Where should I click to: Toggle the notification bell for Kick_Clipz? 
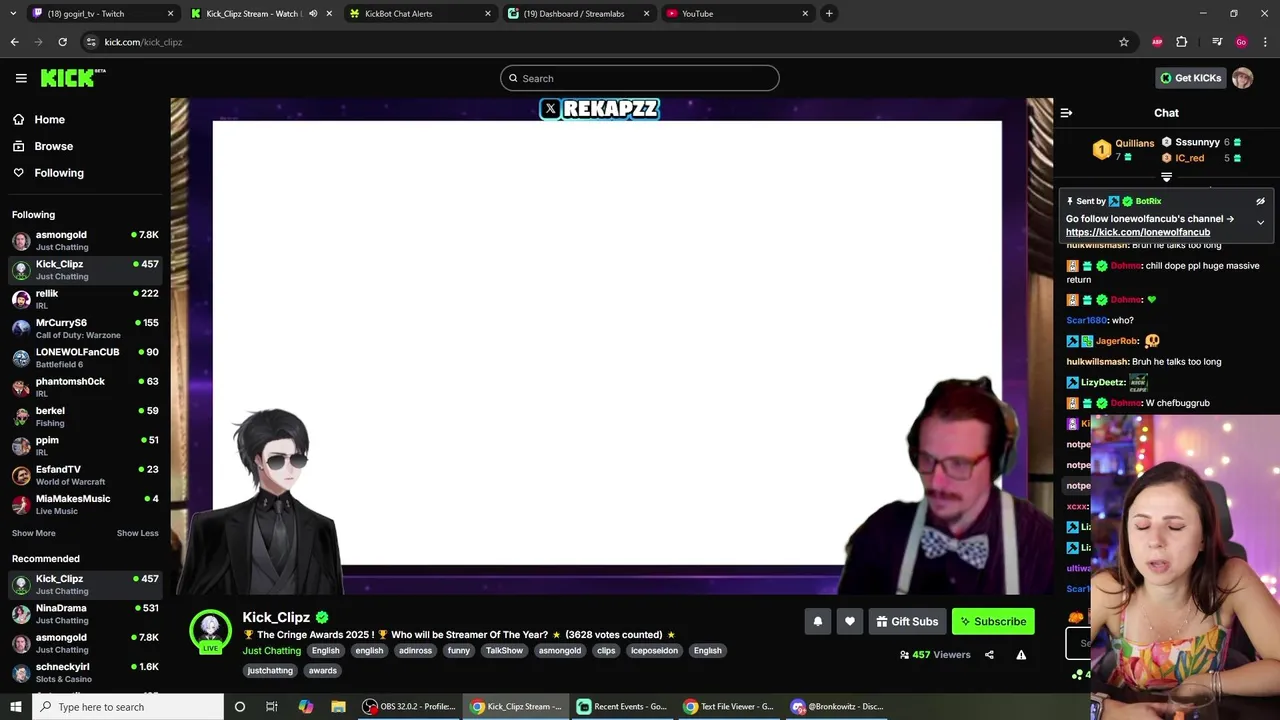(x=817, y=621)
